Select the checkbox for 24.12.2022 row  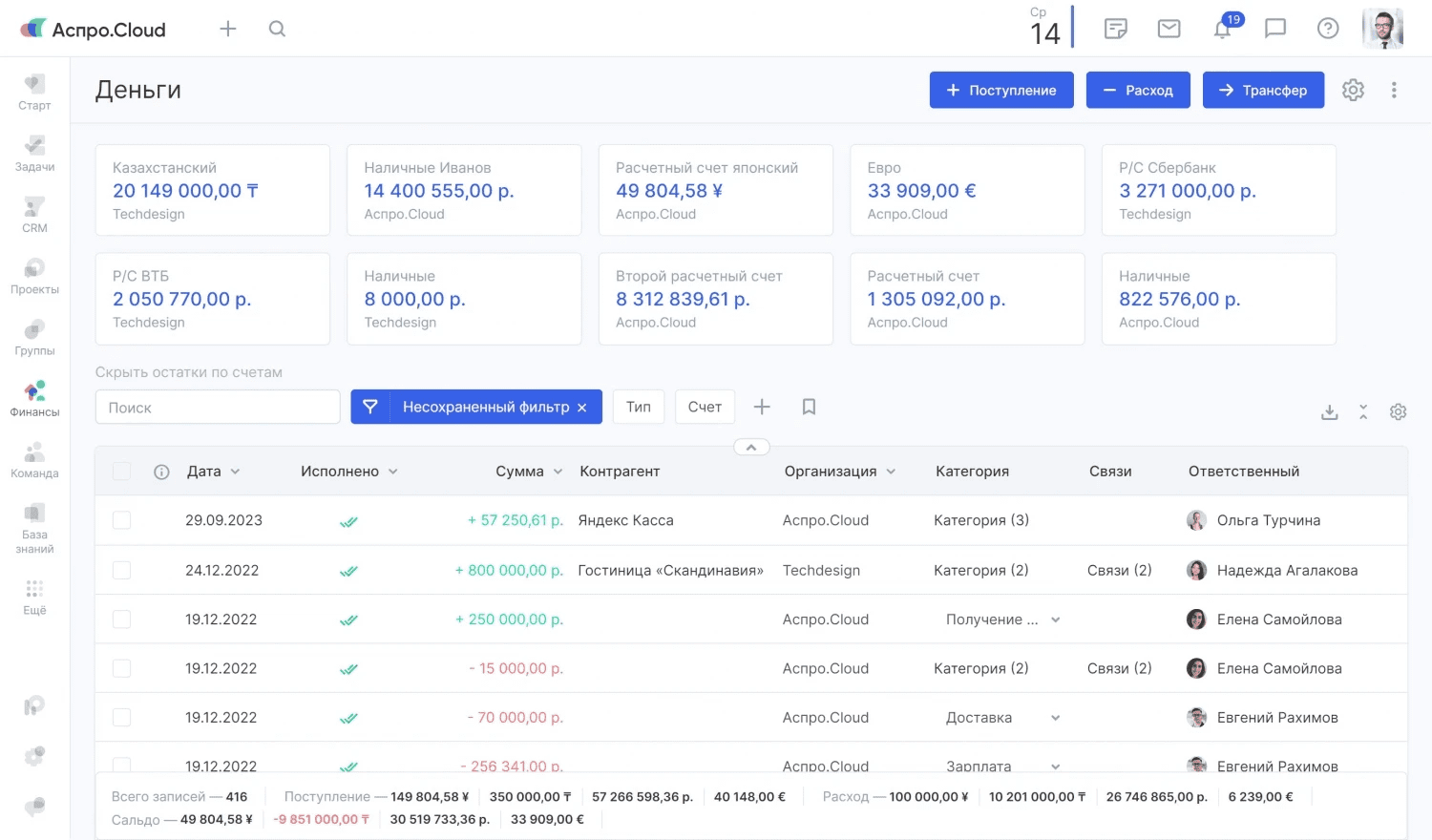[x=122, y=570]
